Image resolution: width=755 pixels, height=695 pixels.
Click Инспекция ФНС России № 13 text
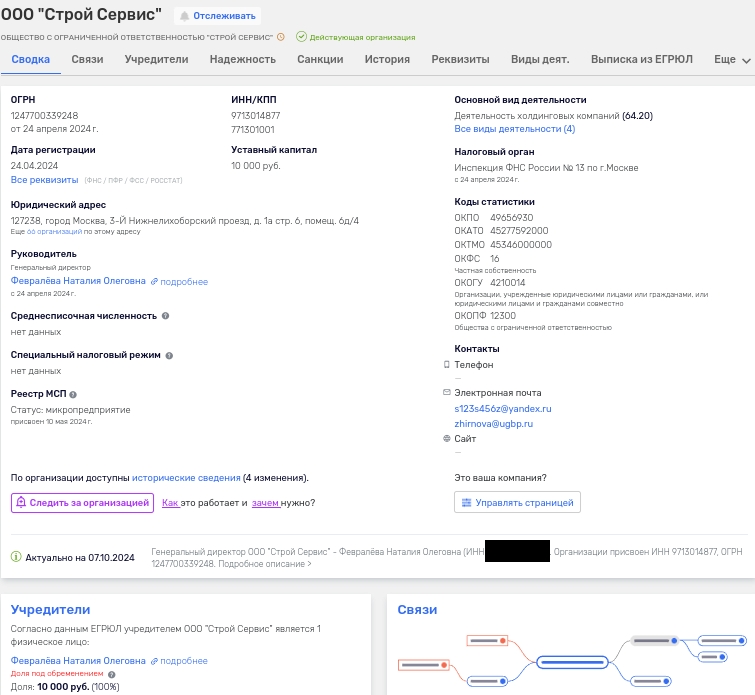coord(547,168)
